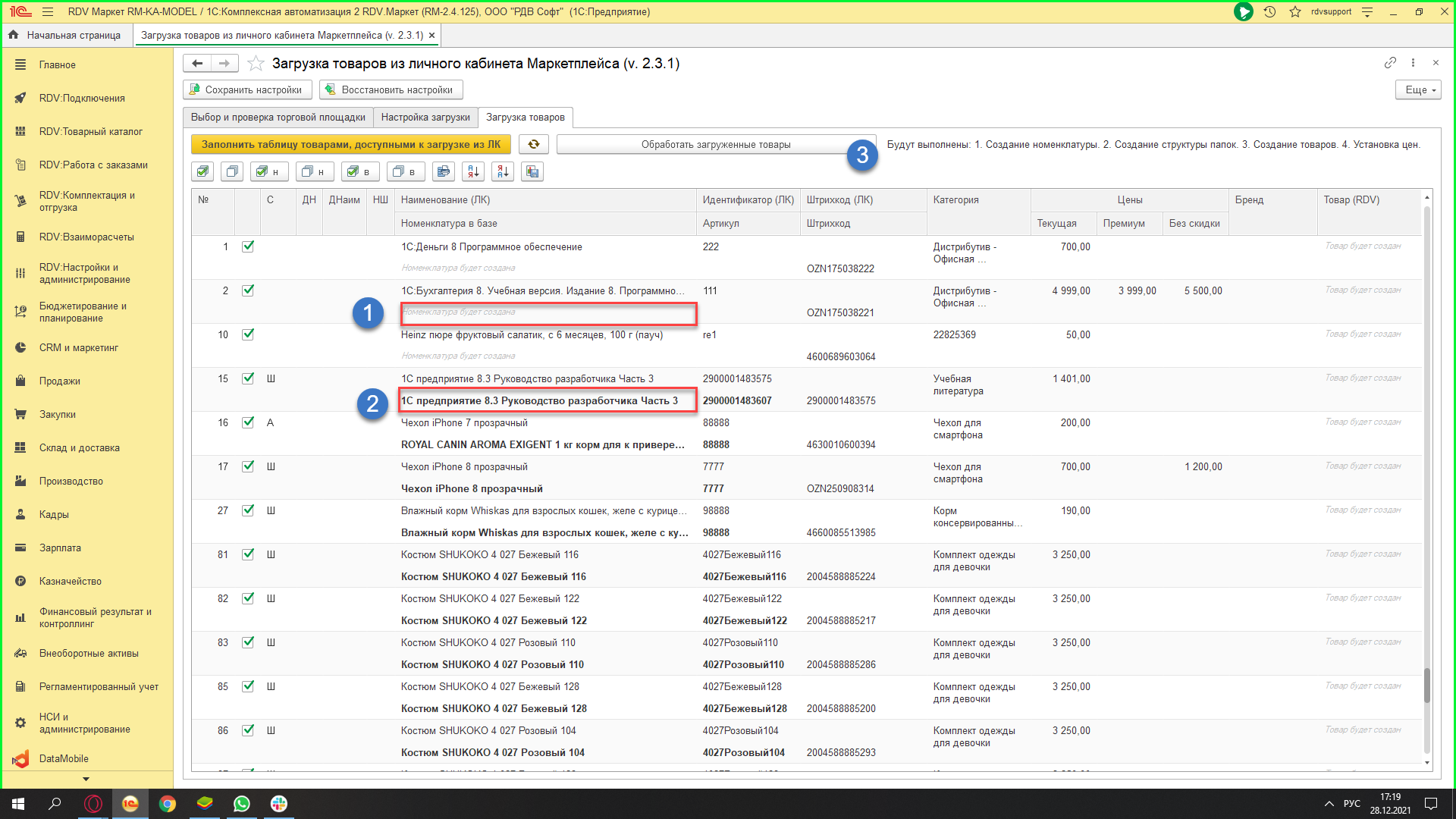1456x819 pixels.
Task: Expand the sidebar sections with the bottom arrow
Action: coord(86,779)
